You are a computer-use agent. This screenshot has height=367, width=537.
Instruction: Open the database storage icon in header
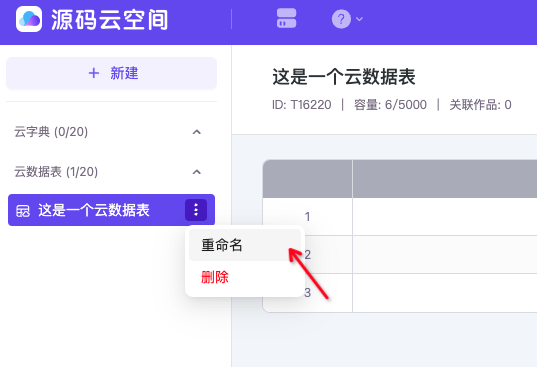tap(286, 18)
